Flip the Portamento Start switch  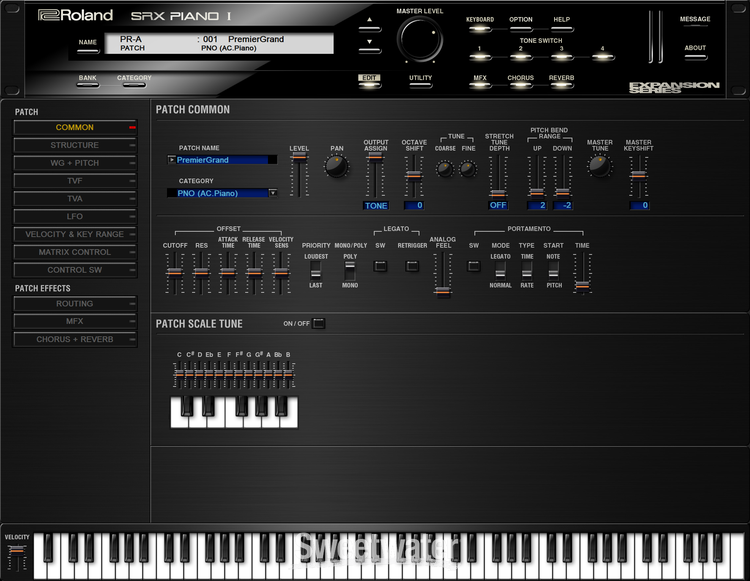553,271
